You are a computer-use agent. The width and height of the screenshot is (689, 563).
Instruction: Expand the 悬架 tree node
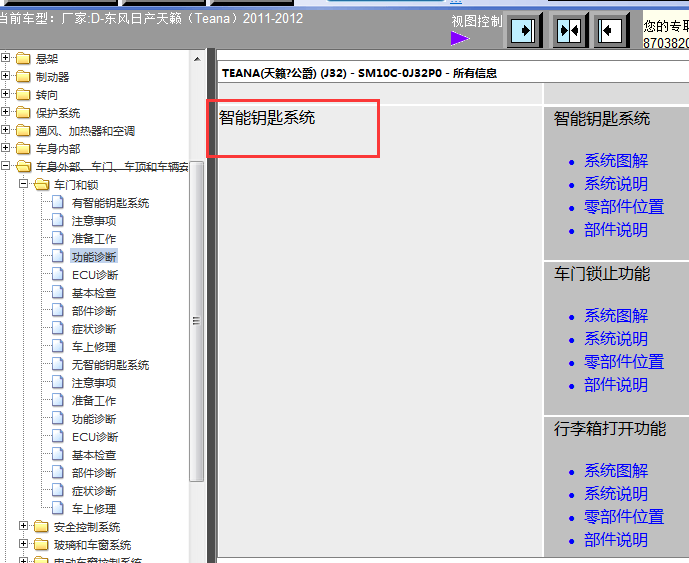(x=5, y=58)
